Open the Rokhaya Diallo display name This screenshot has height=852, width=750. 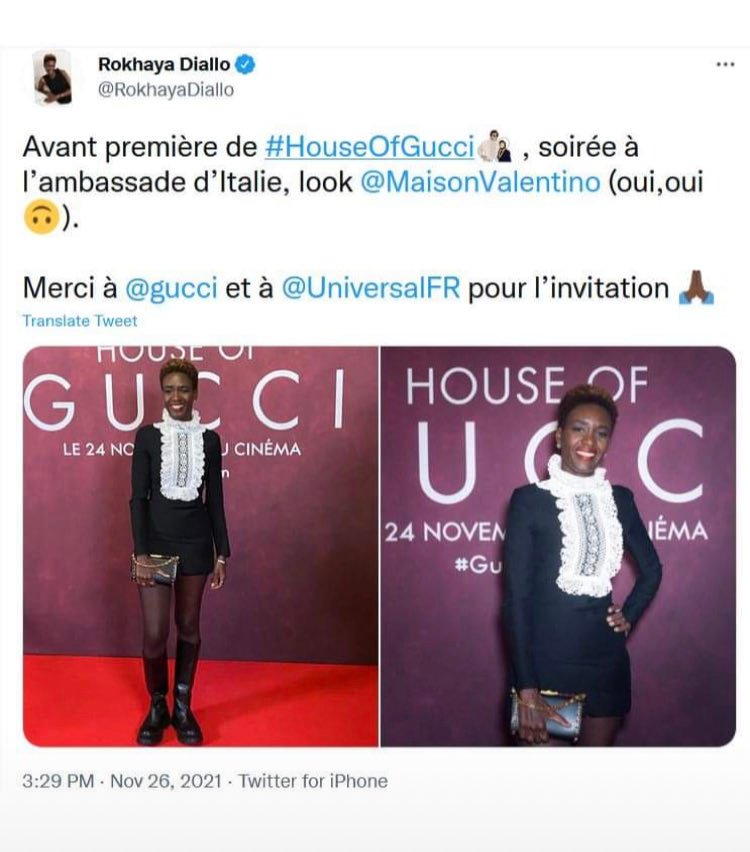pyautogui.click(x=164, y=64)
